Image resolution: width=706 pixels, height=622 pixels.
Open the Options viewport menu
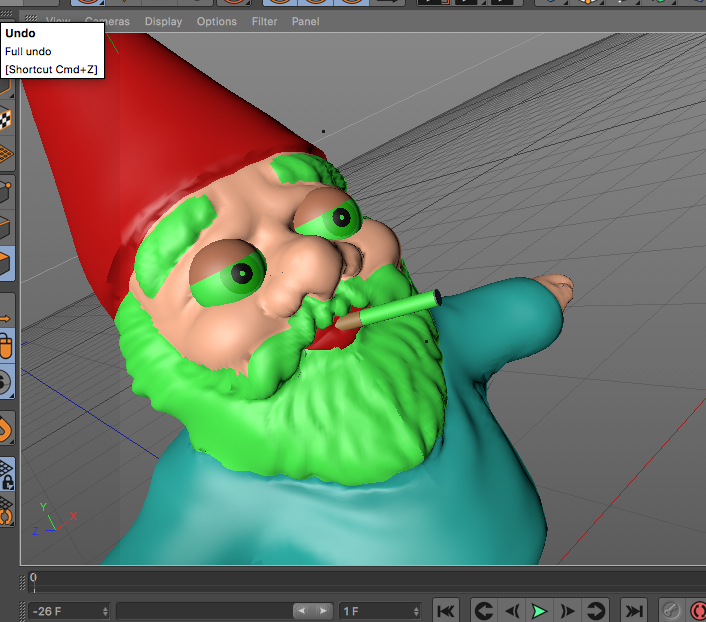click(216, 21)
